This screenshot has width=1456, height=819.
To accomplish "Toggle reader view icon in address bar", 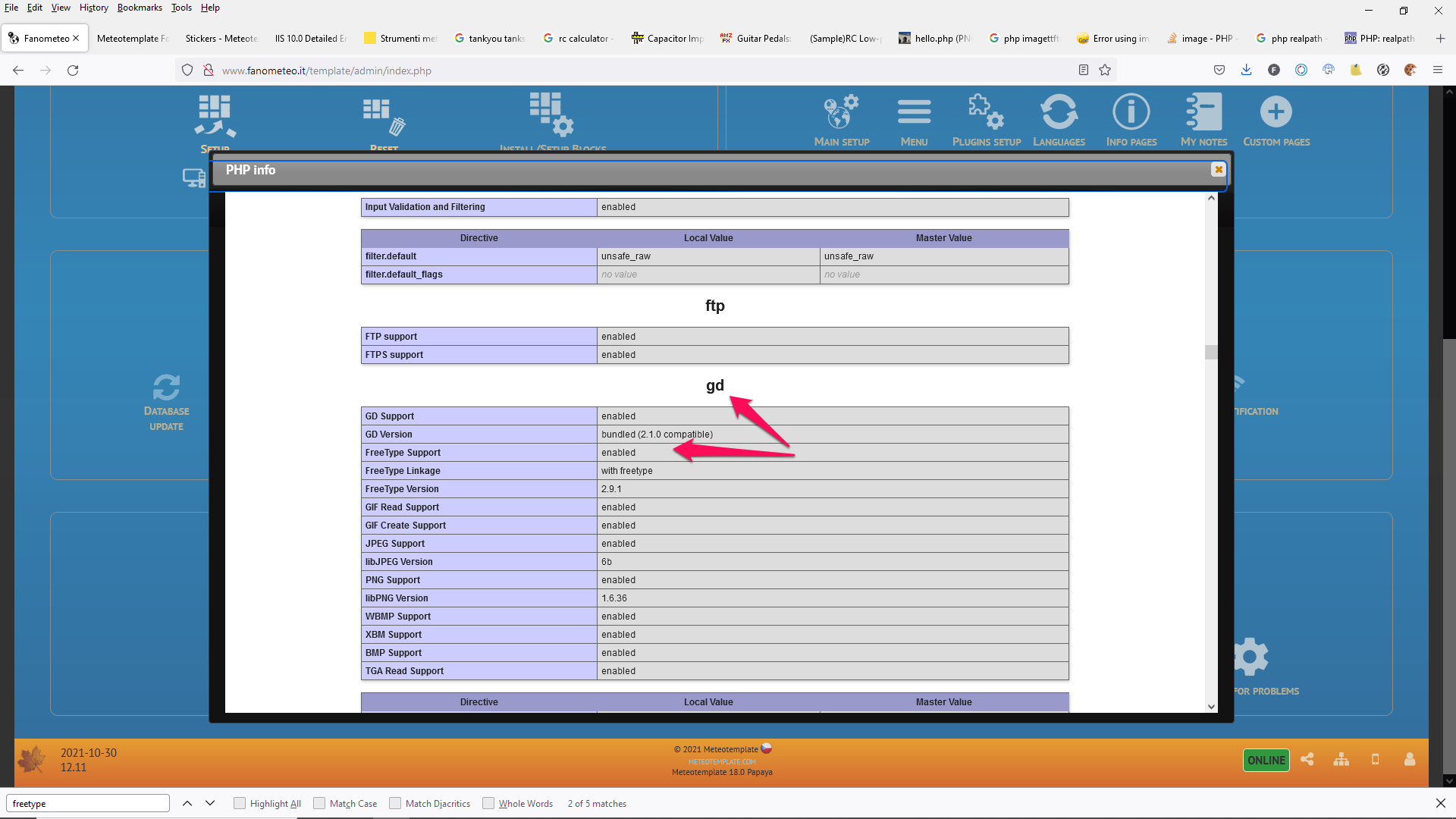I will click(x=1083, y=70).
